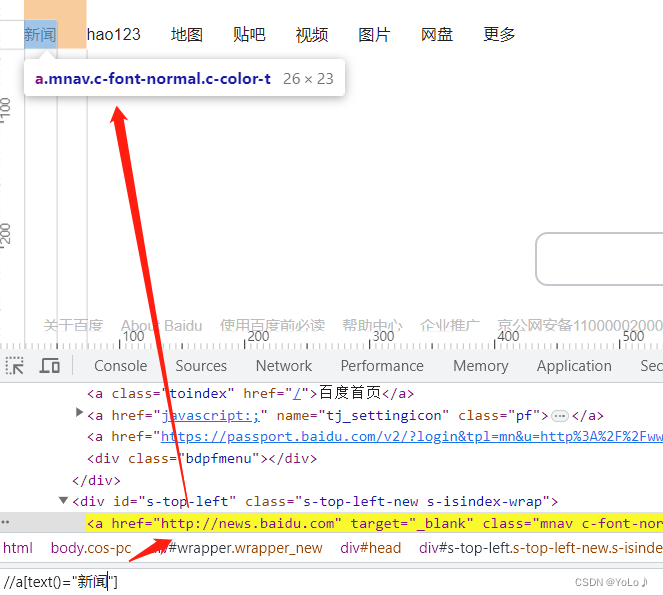Click the javascript:; href link
This screenshot has height=596, width=663.
click(x=210, y=416)
